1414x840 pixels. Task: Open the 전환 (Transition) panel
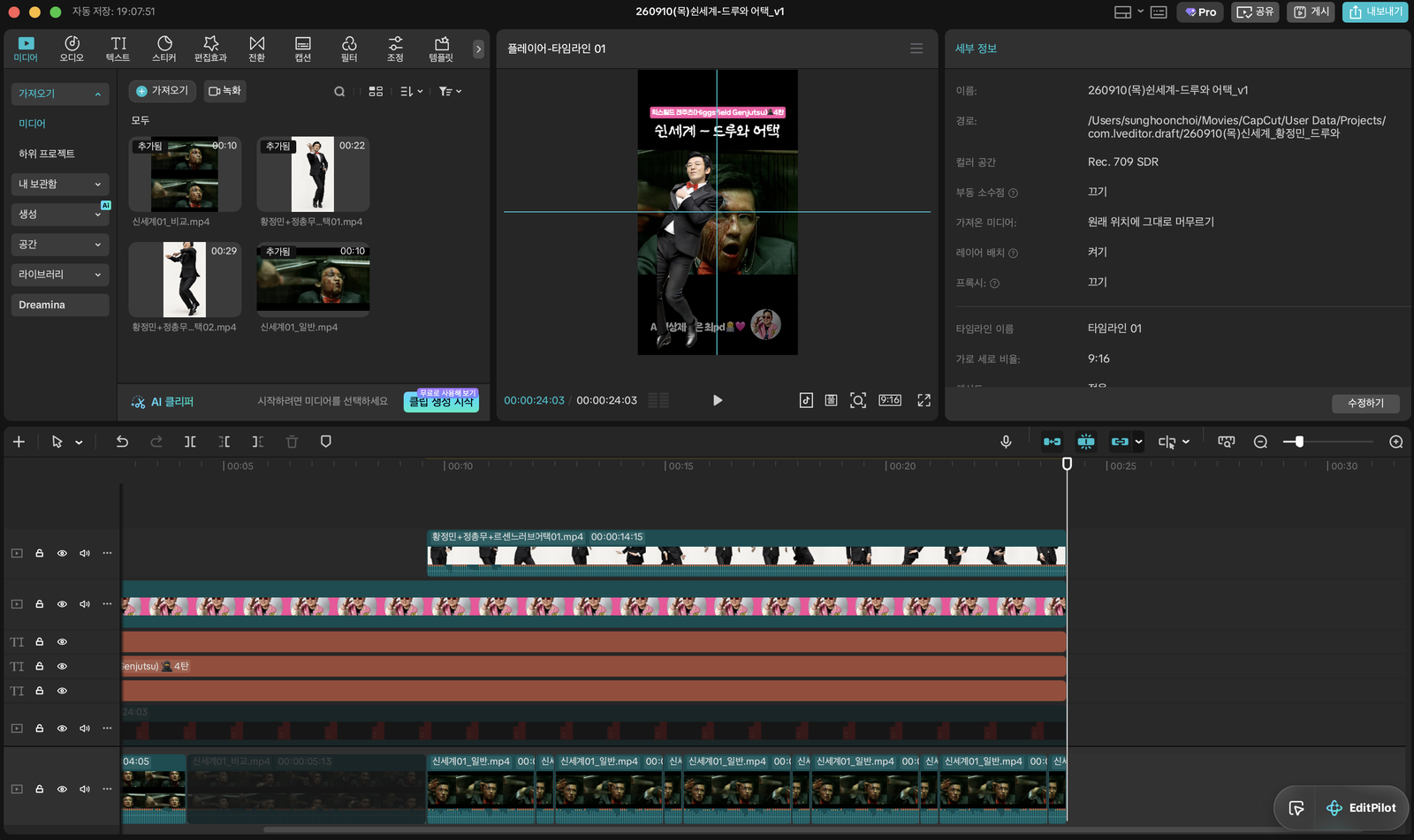(x=257, y=49)
